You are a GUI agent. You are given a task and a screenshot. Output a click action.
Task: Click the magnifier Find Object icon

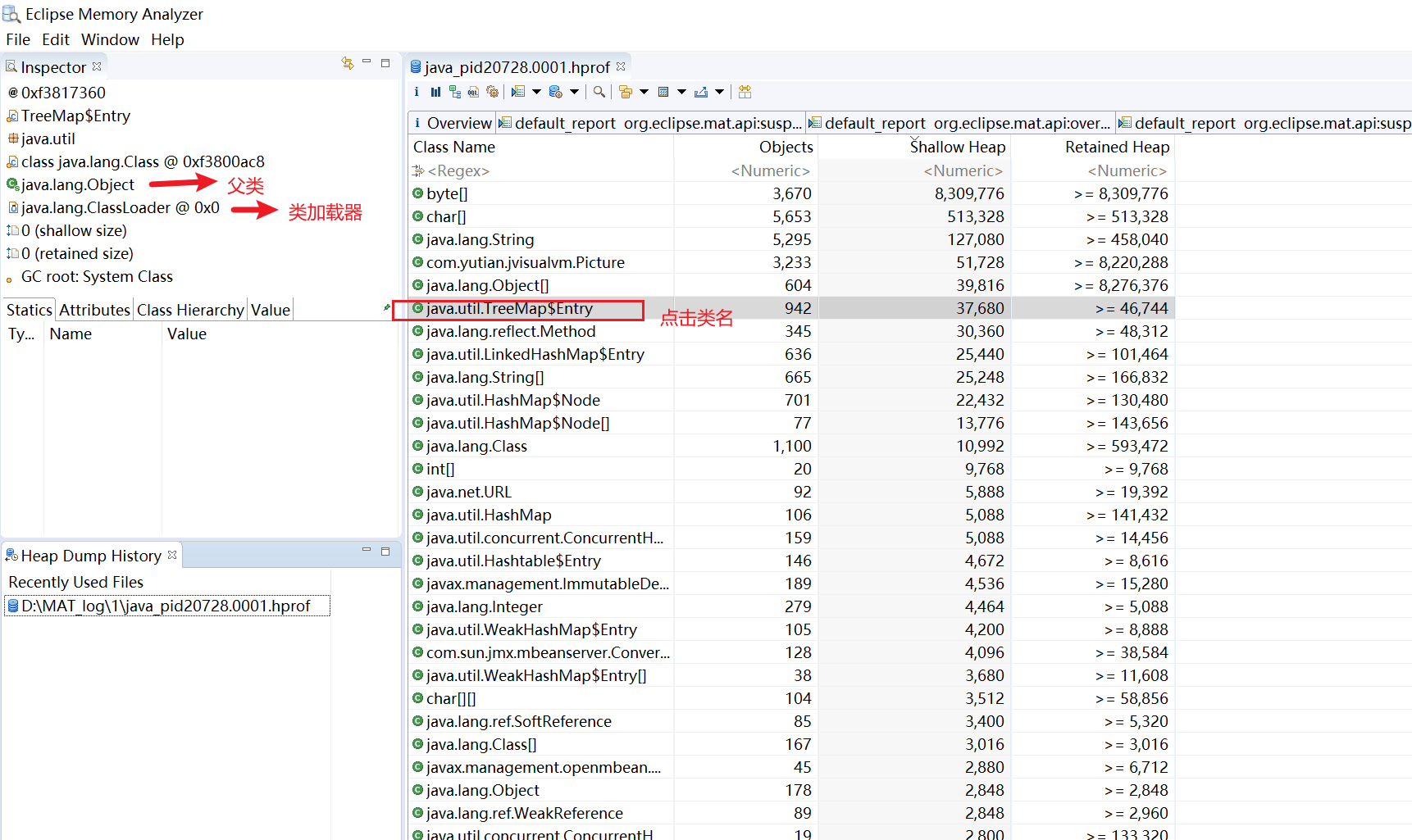599,92
